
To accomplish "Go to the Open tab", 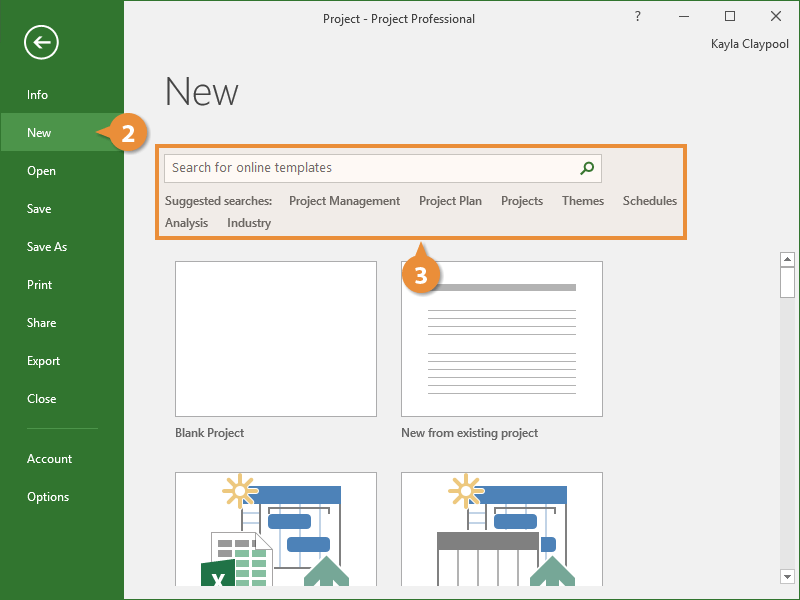I will [41, 171].
